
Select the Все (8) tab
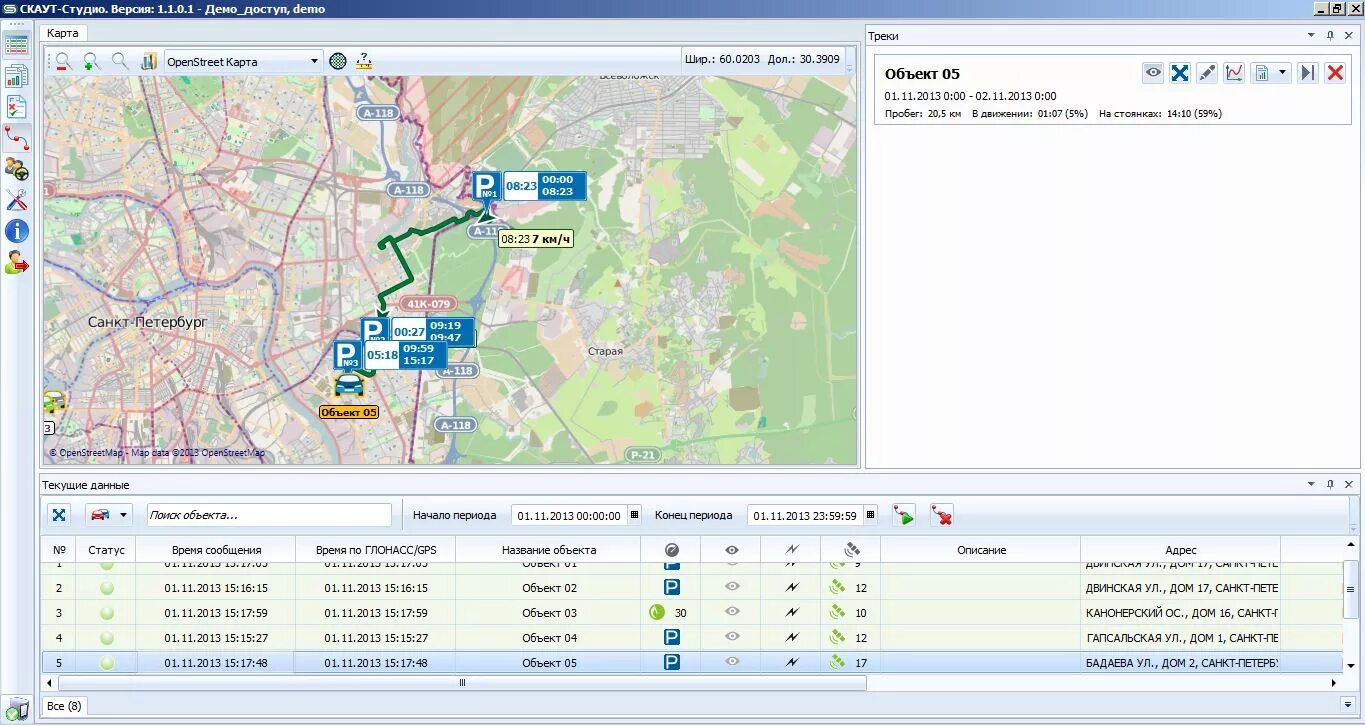65,705
